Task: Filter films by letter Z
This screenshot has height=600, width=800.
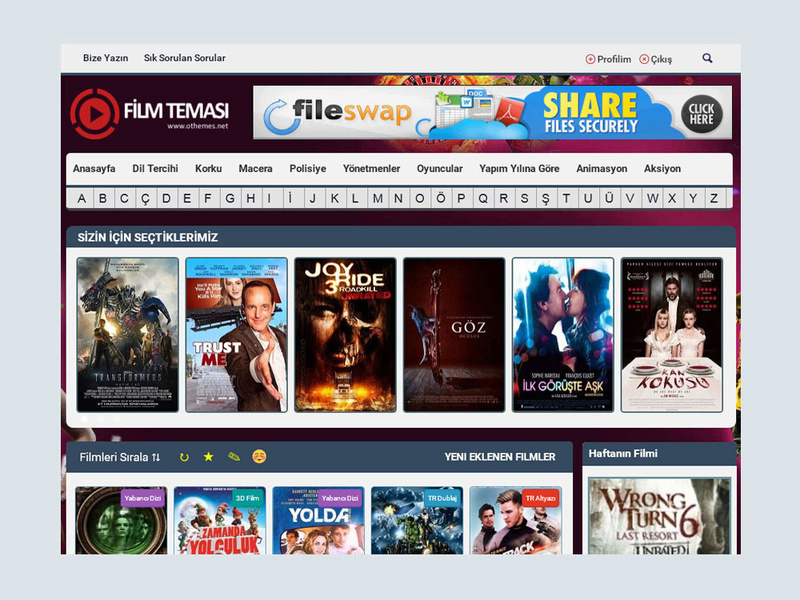Action: [714, 198]
